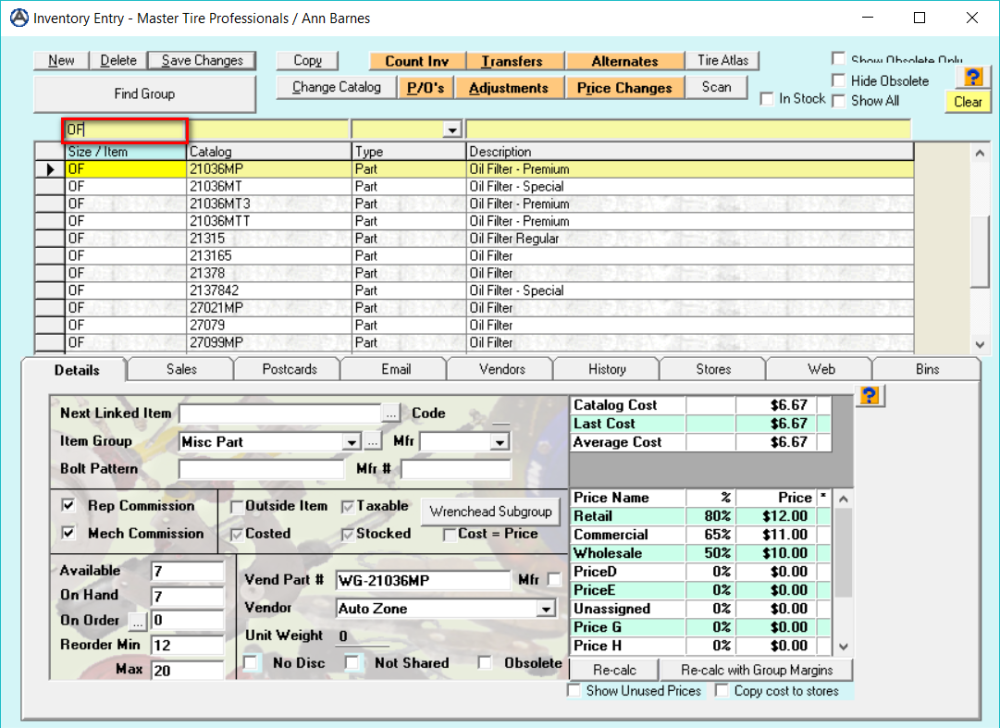Open Price Changes
The width and height of the screenshot is (1000, 728).
pyautogui.click(x=625, y=87)
